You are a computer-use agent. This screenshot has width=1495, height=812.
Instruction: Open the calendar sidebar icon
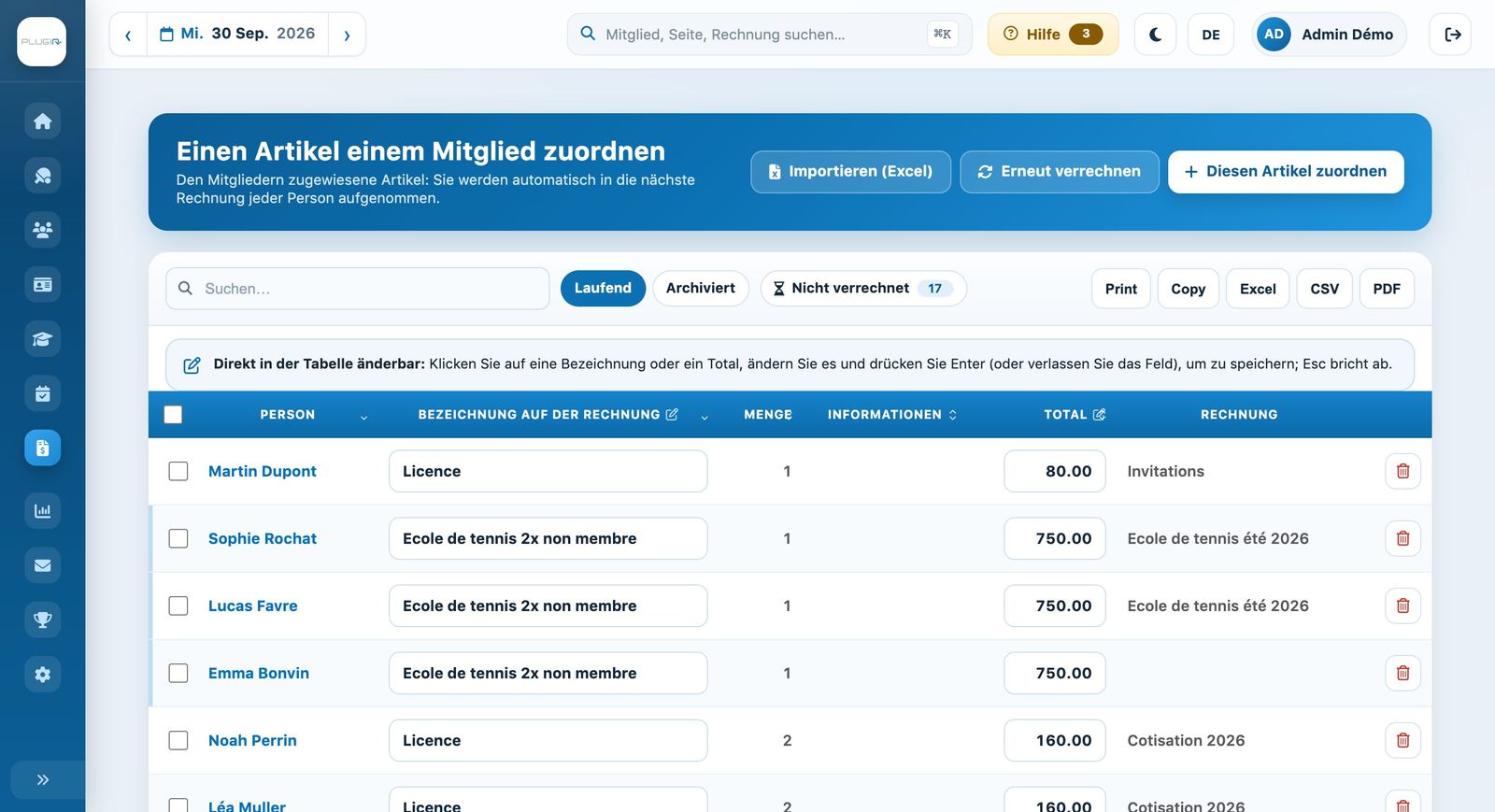[x=42, y=393]
